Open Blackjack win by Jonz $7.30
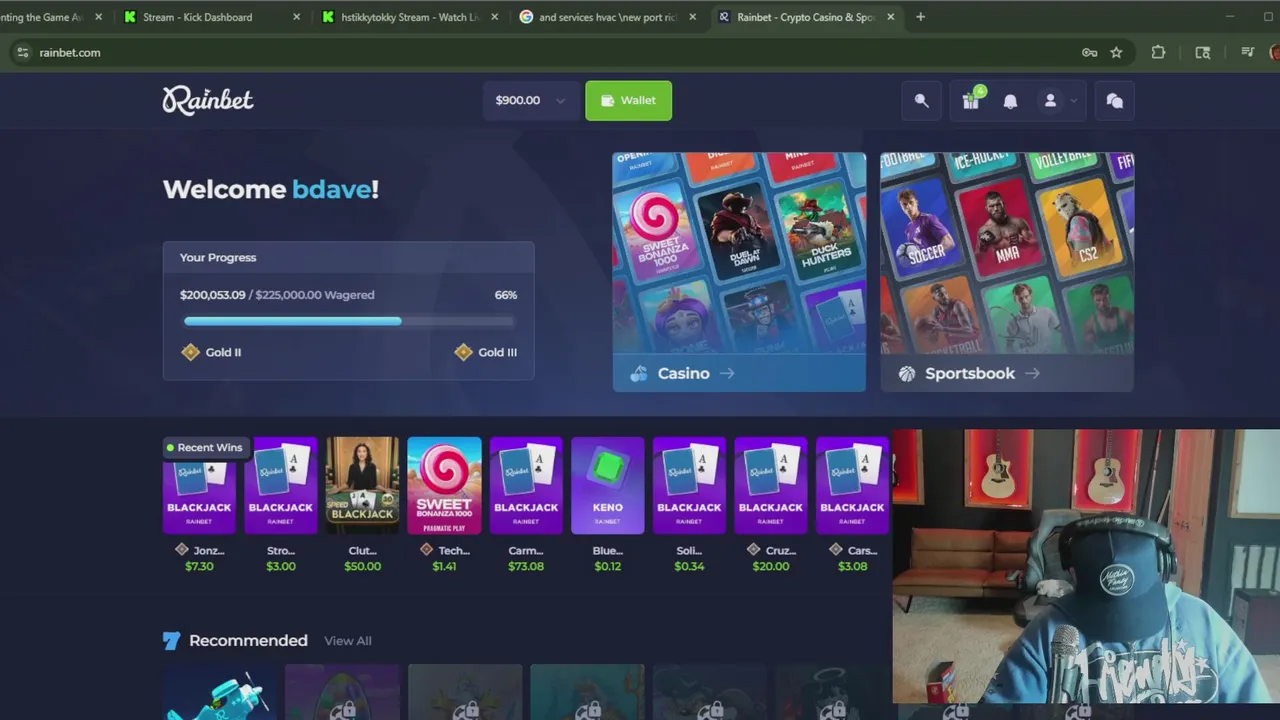The width and height of the screenshot is (1280, 720). [x=199, y=485]
